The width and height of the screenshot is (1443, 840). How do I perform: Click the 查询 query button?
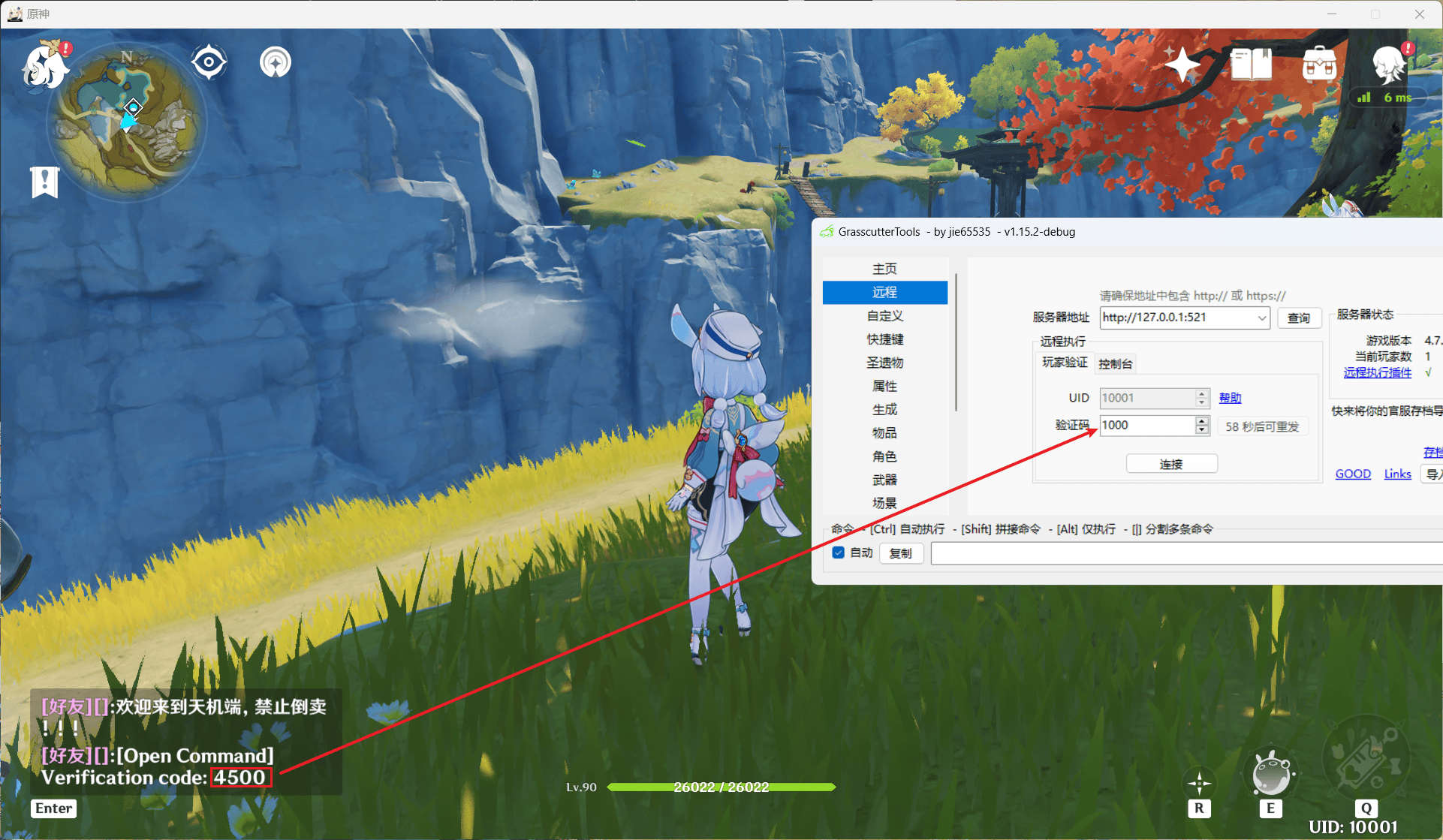coord(1299,318)
